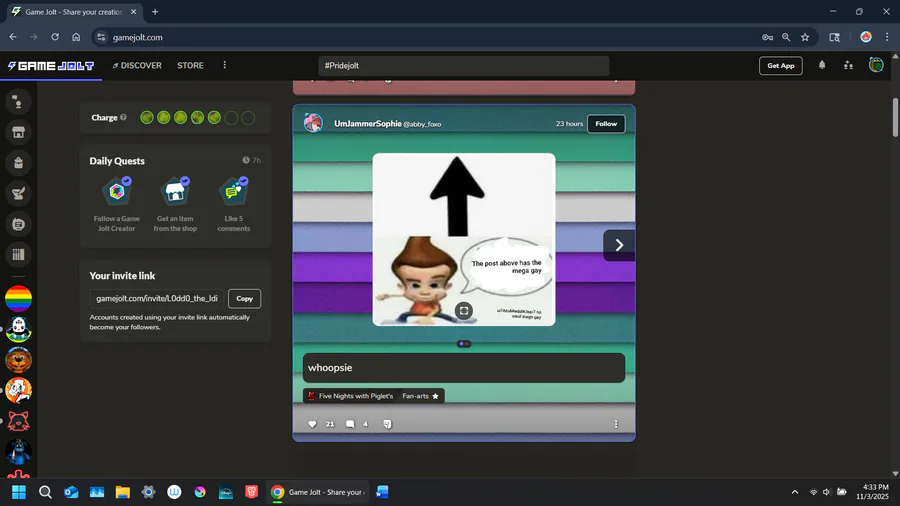Open a new Chrome tab
This screenshot has height=506, width=900.
(x=155, y=11)
